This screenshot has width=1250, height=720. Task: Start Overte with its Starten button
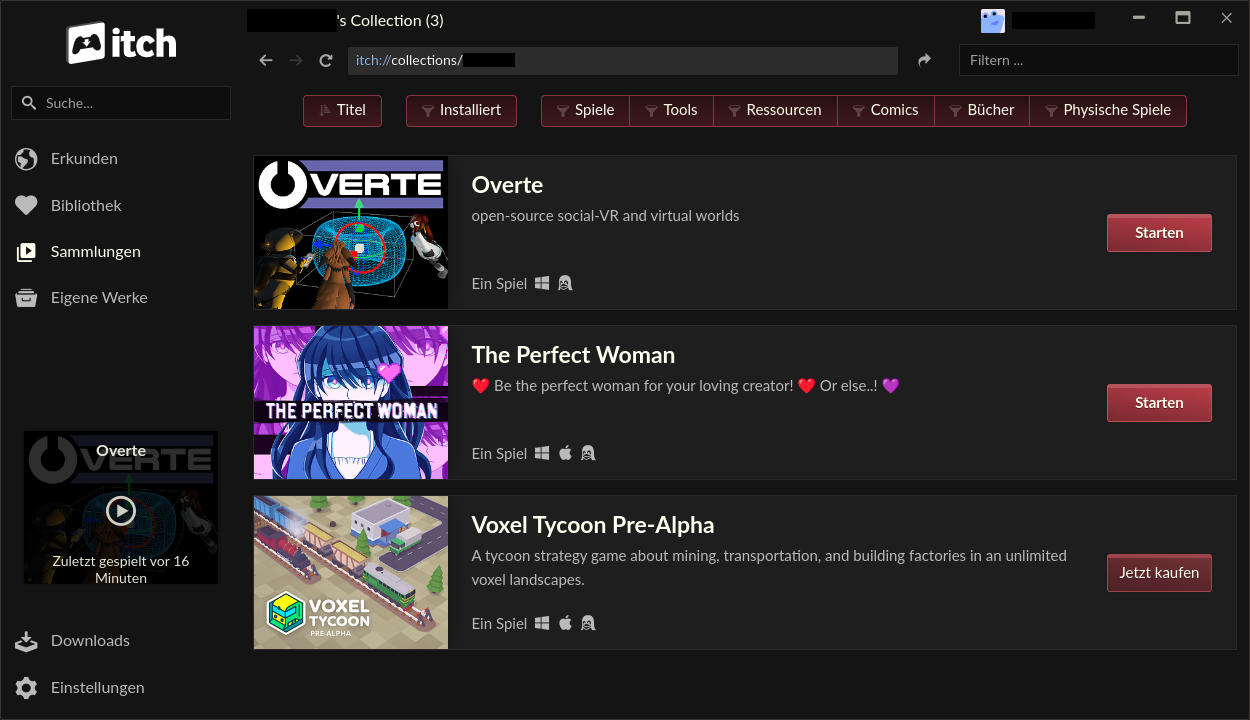[1159, 233]
